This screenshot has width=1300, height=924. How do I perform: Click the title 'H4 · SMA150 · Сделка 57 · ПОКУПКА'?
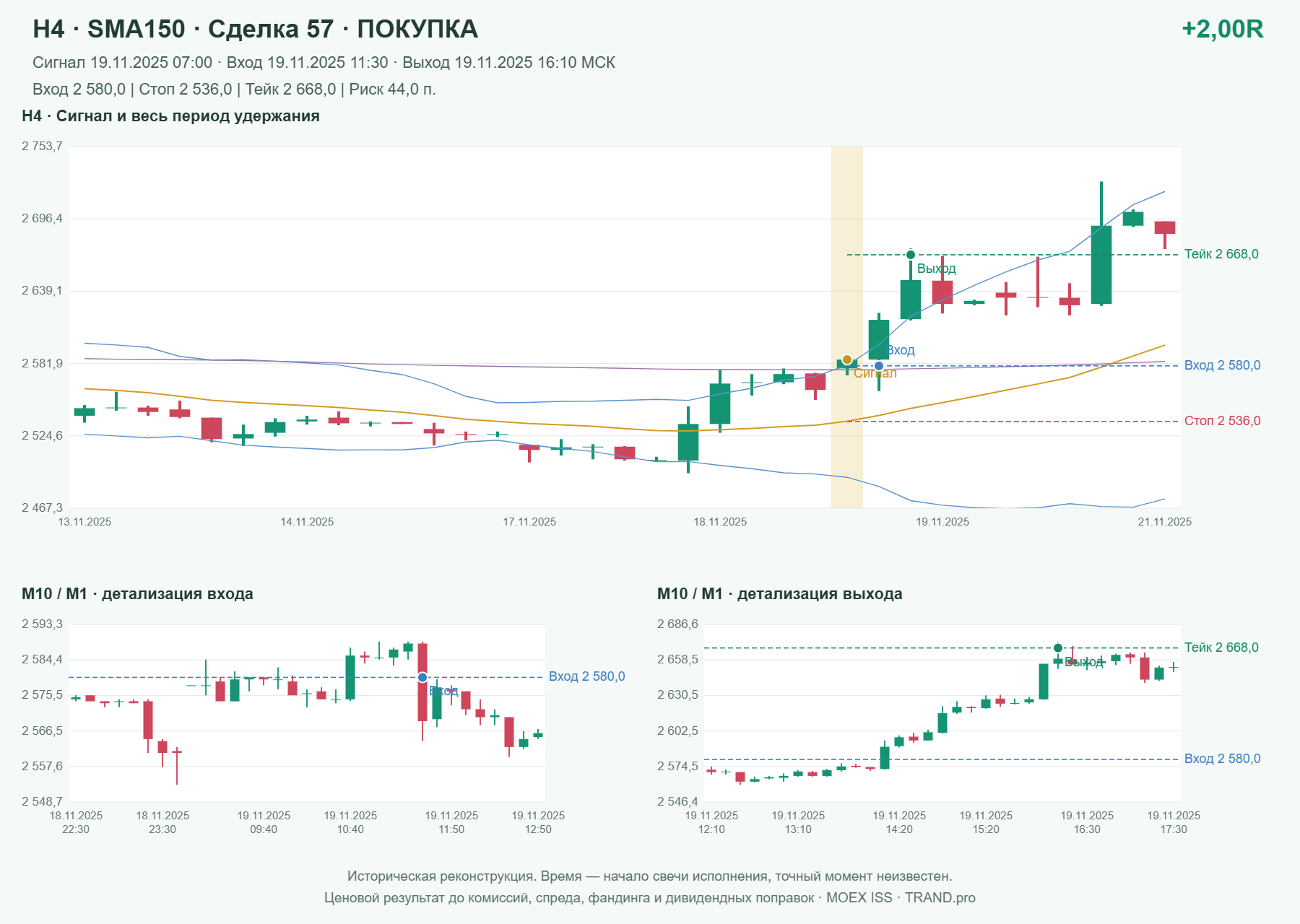pyautogui.click(x=255, y=29)
